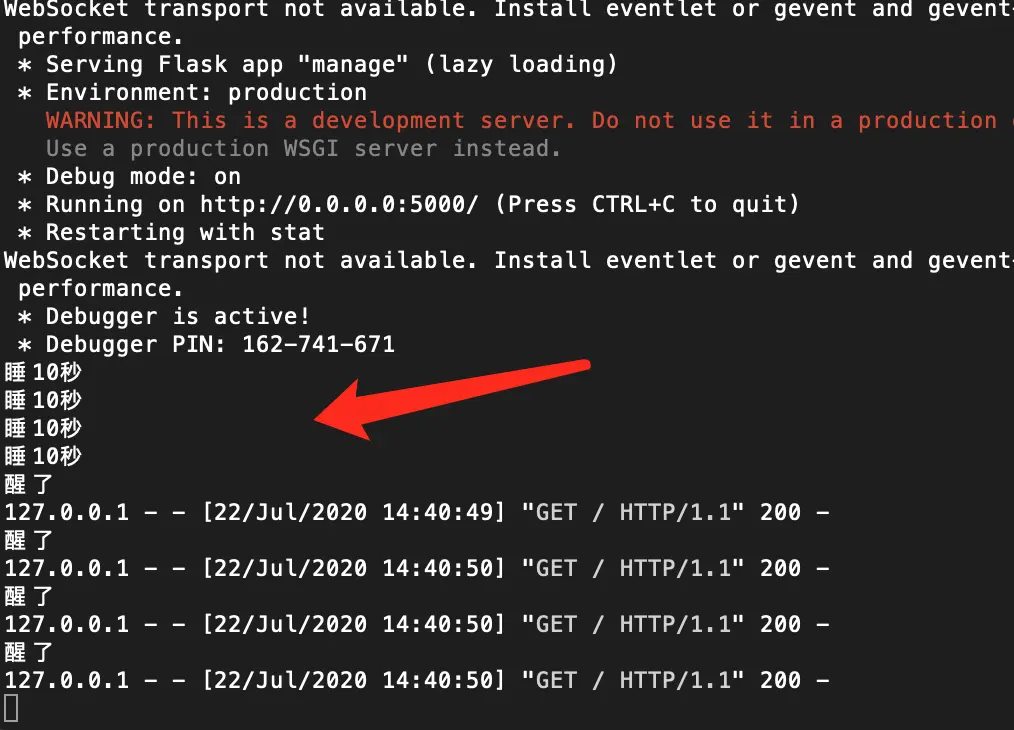Image resolution: width=1014 pixels, height=730 pixels.
Task: Click the terminal cursor block at the bottom
Action: (11, 708)
